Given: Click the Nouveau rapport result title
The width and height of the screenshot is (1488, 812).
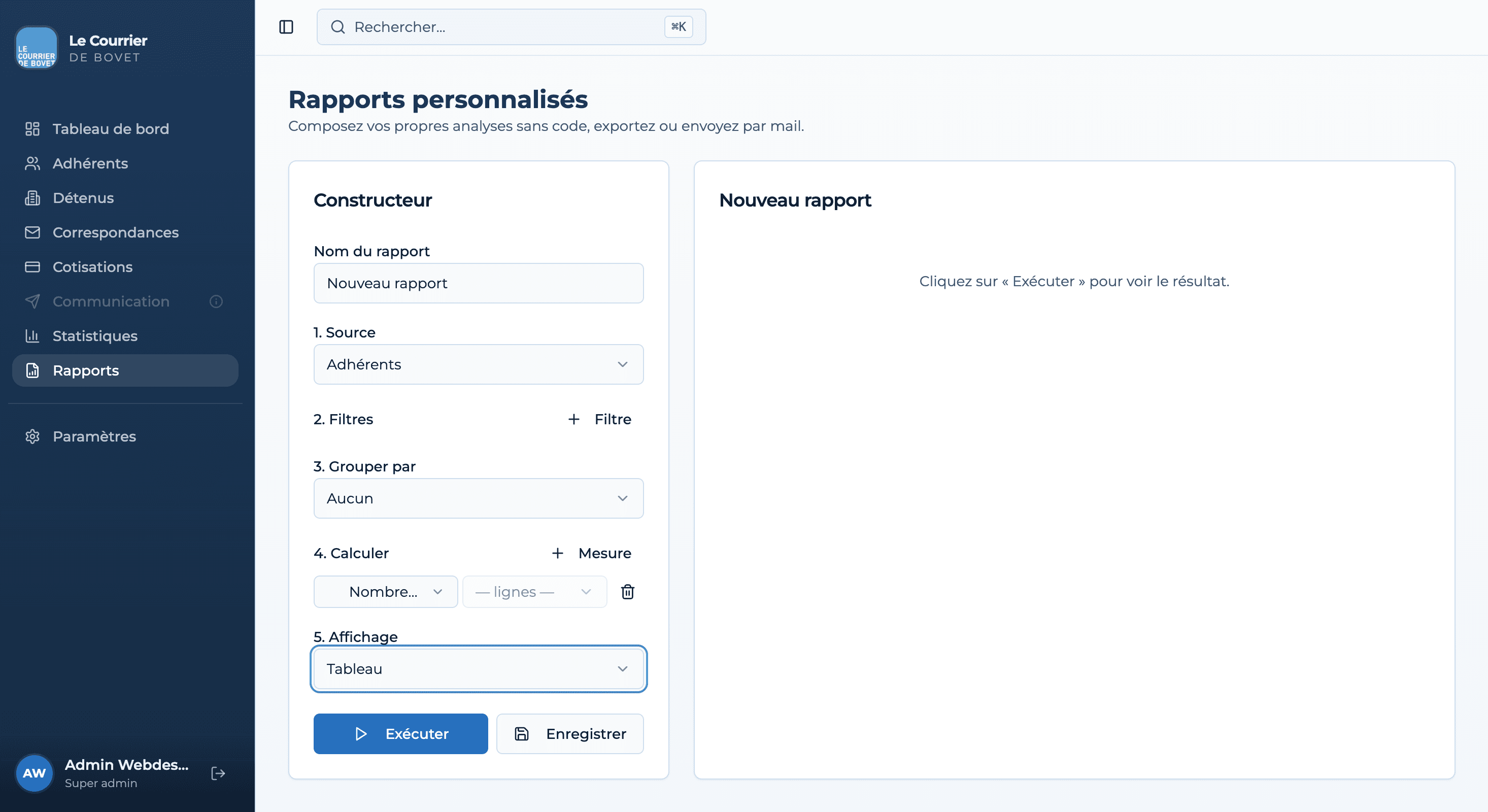Looking at the screenshot, I should coord(795,200).
